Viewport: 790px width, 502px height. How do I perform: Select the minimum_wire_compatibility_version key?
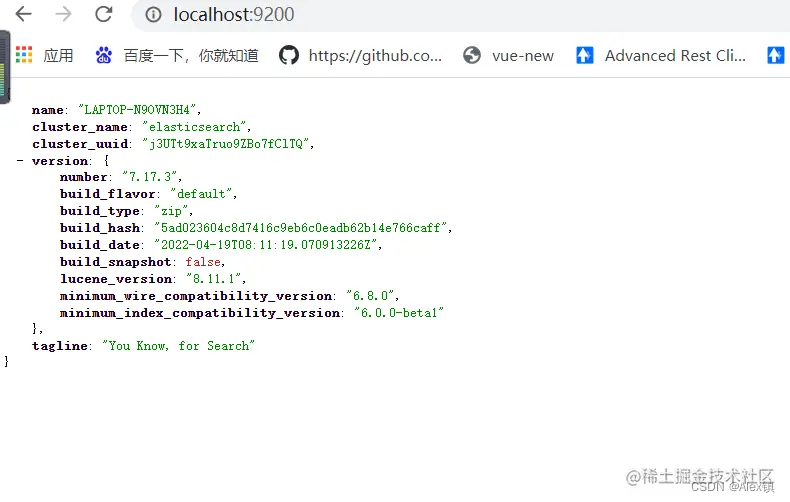195,296
